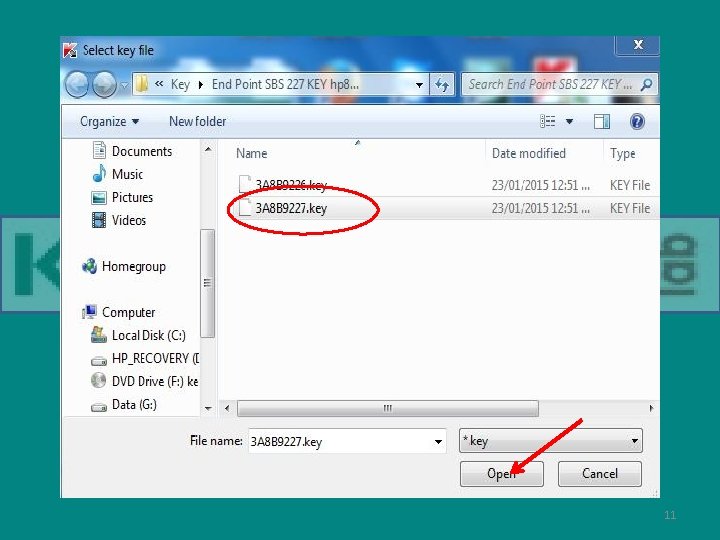Sort by the Date modified column
The height and width of the screenshot is (540, 720).
coord(529,153)
